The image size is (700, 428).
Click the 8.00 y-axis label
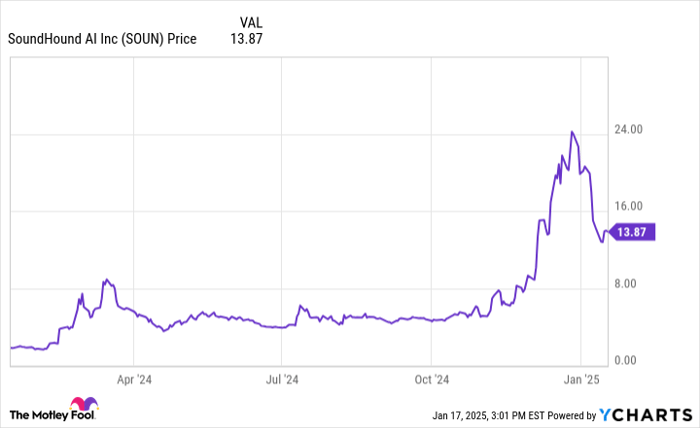point(626,284)
